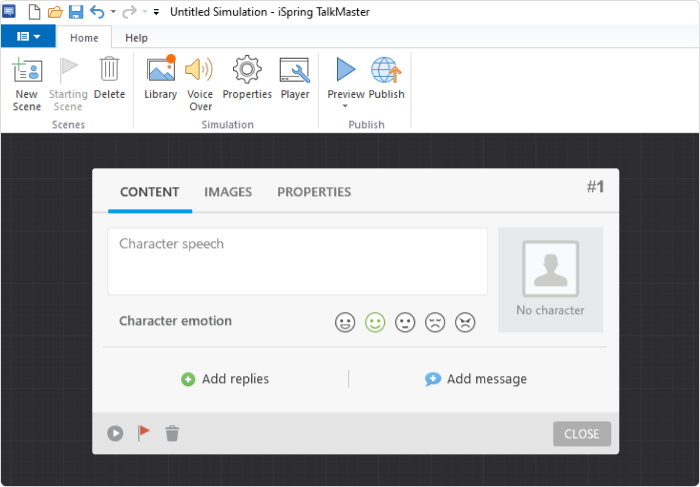This screenshot has width=700, height=487.
Task: Undo the last action
Action: click(x=97, y=12)
